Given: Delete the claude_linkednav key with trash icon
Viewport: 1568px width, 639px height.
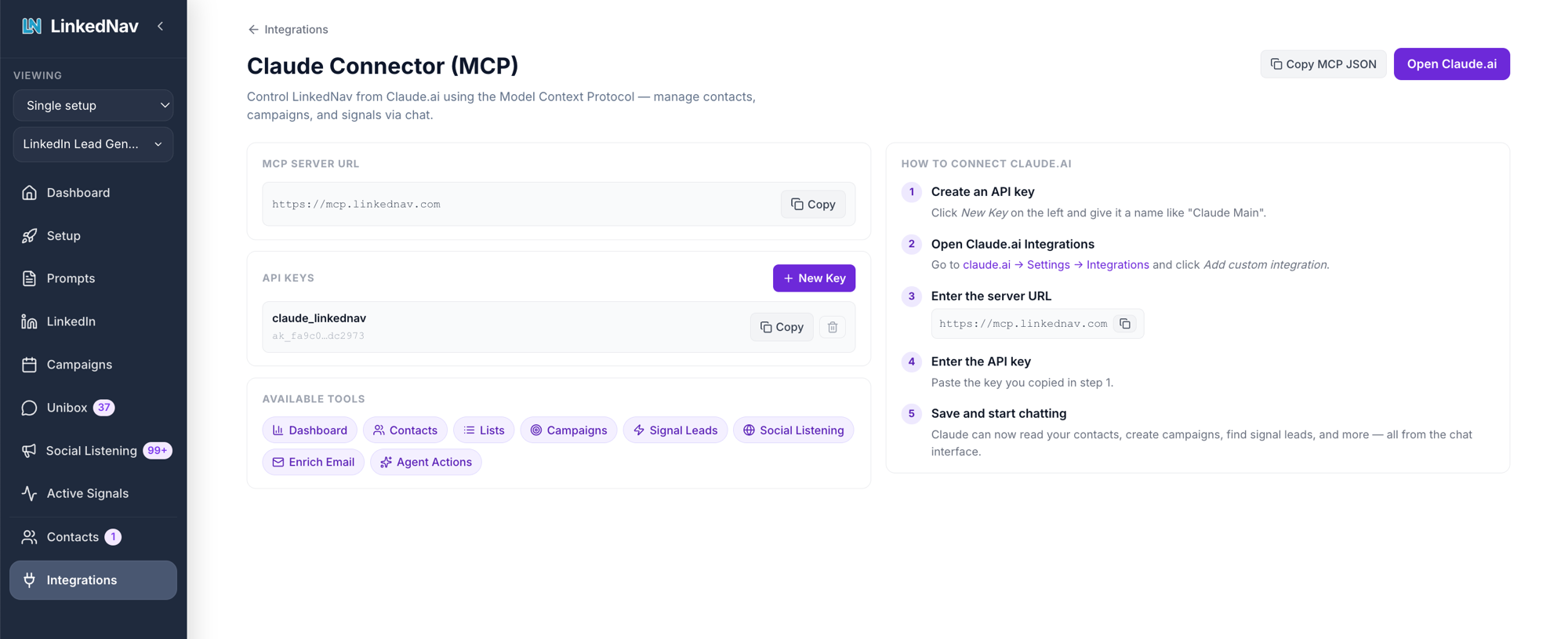Looking at the screenshot, I should pos(833,327).
